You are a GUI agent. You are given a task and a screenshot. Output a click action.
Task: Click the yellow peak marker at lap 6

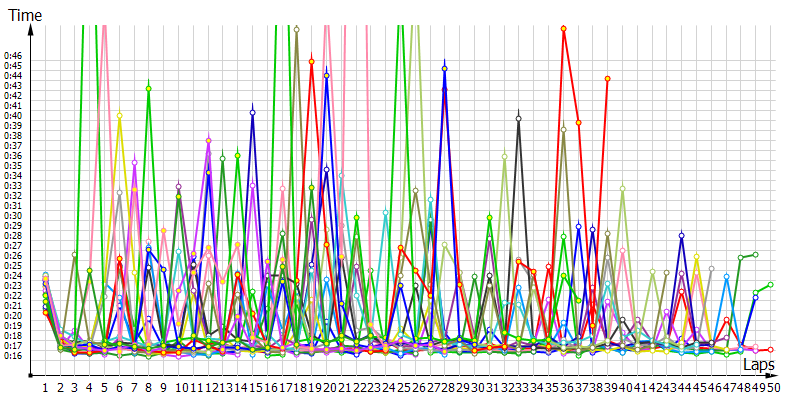coord(120,116)
